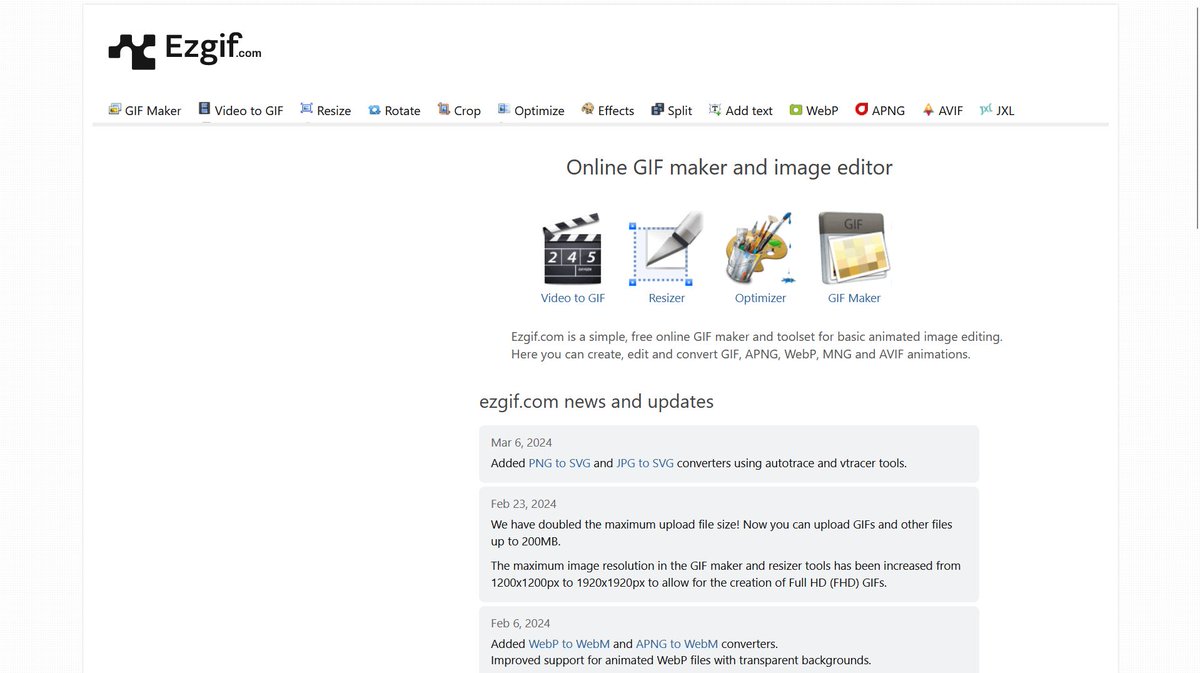
Task: Click the Rotate menu icon
Action: [374, 110]
